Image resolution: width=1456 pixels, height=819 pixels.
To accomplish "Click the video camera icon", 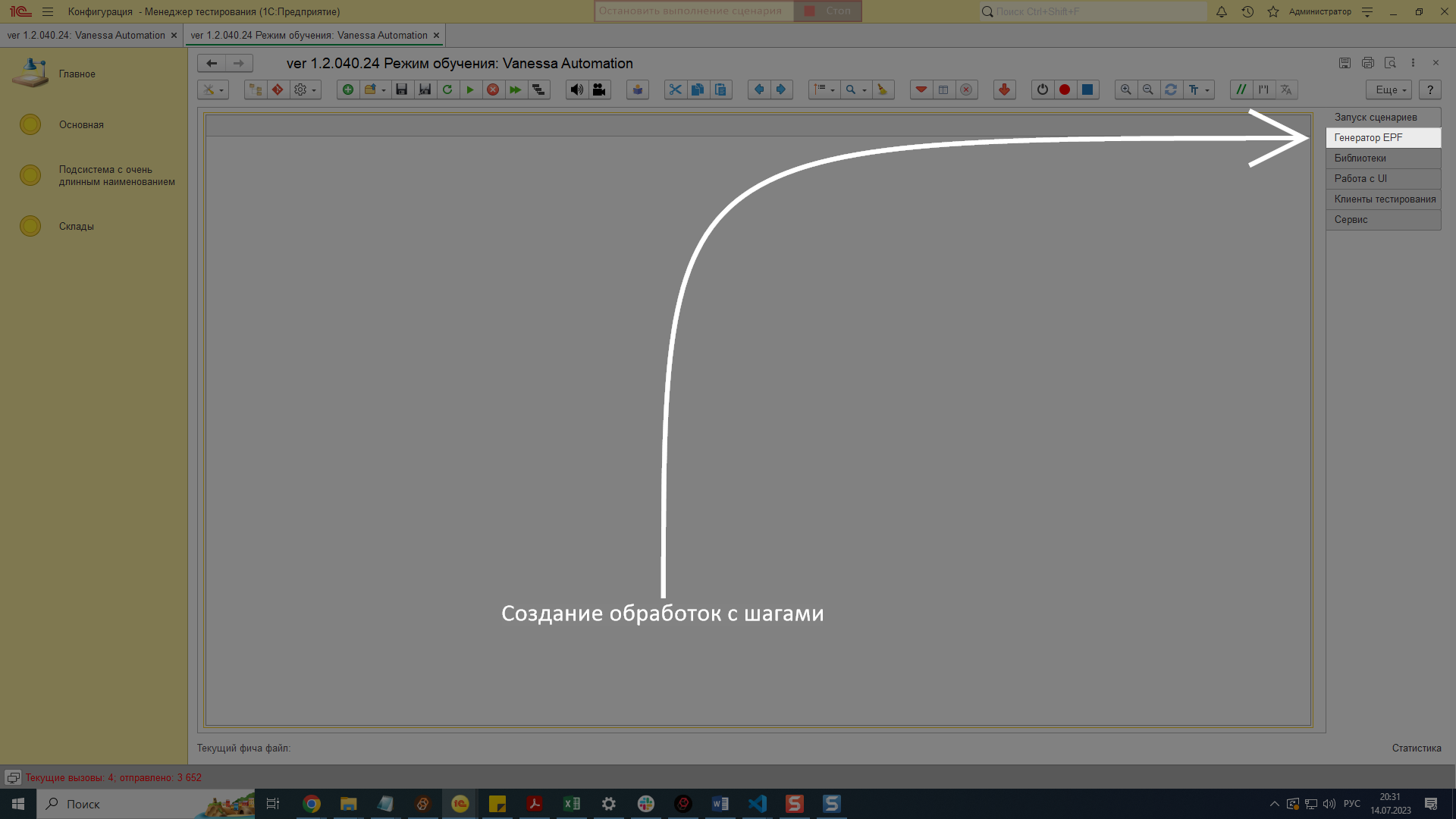I will click(599, 89).
